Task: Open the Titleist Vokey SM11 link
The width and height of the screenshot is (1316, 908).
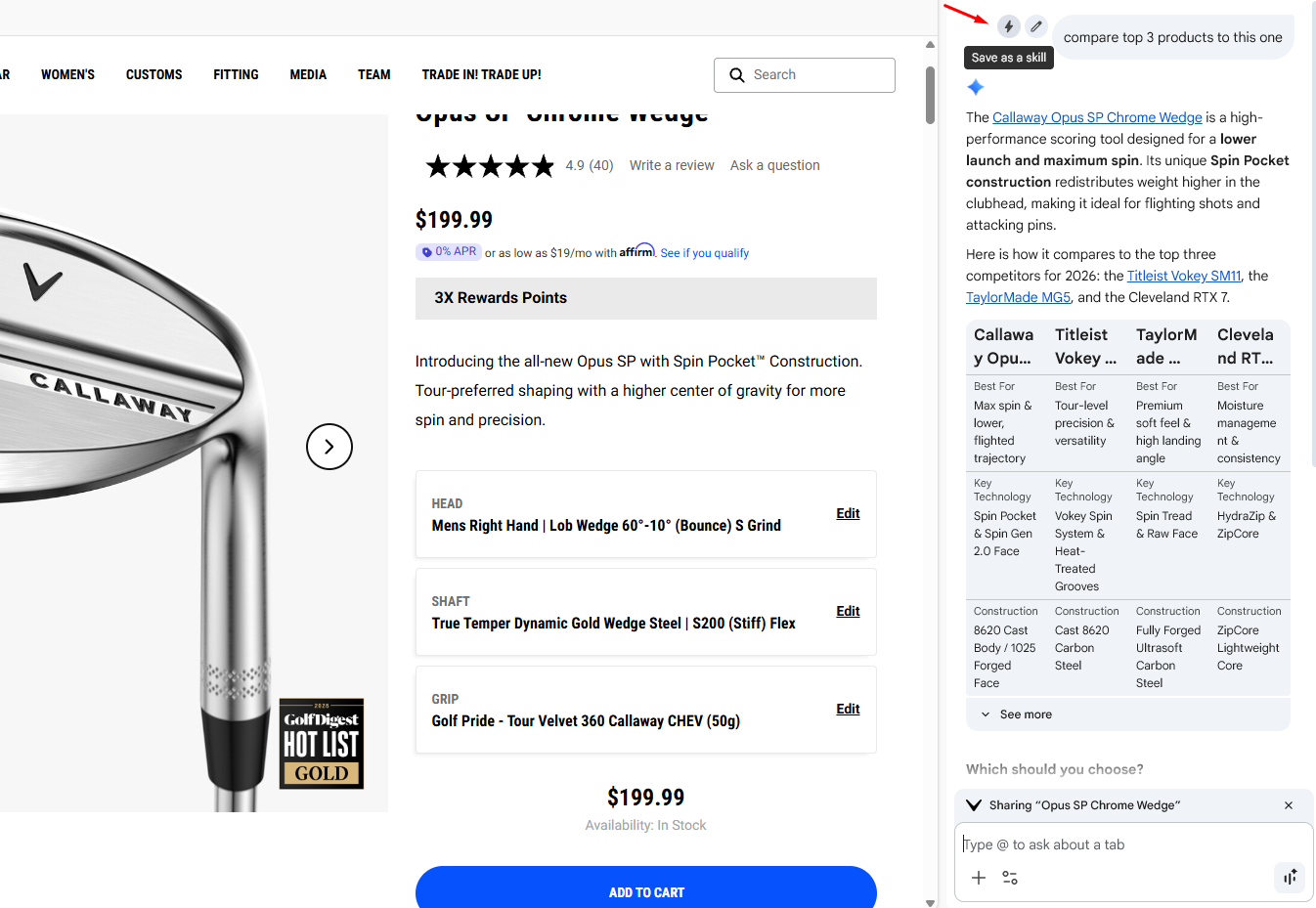Action: coord(1183,276)
